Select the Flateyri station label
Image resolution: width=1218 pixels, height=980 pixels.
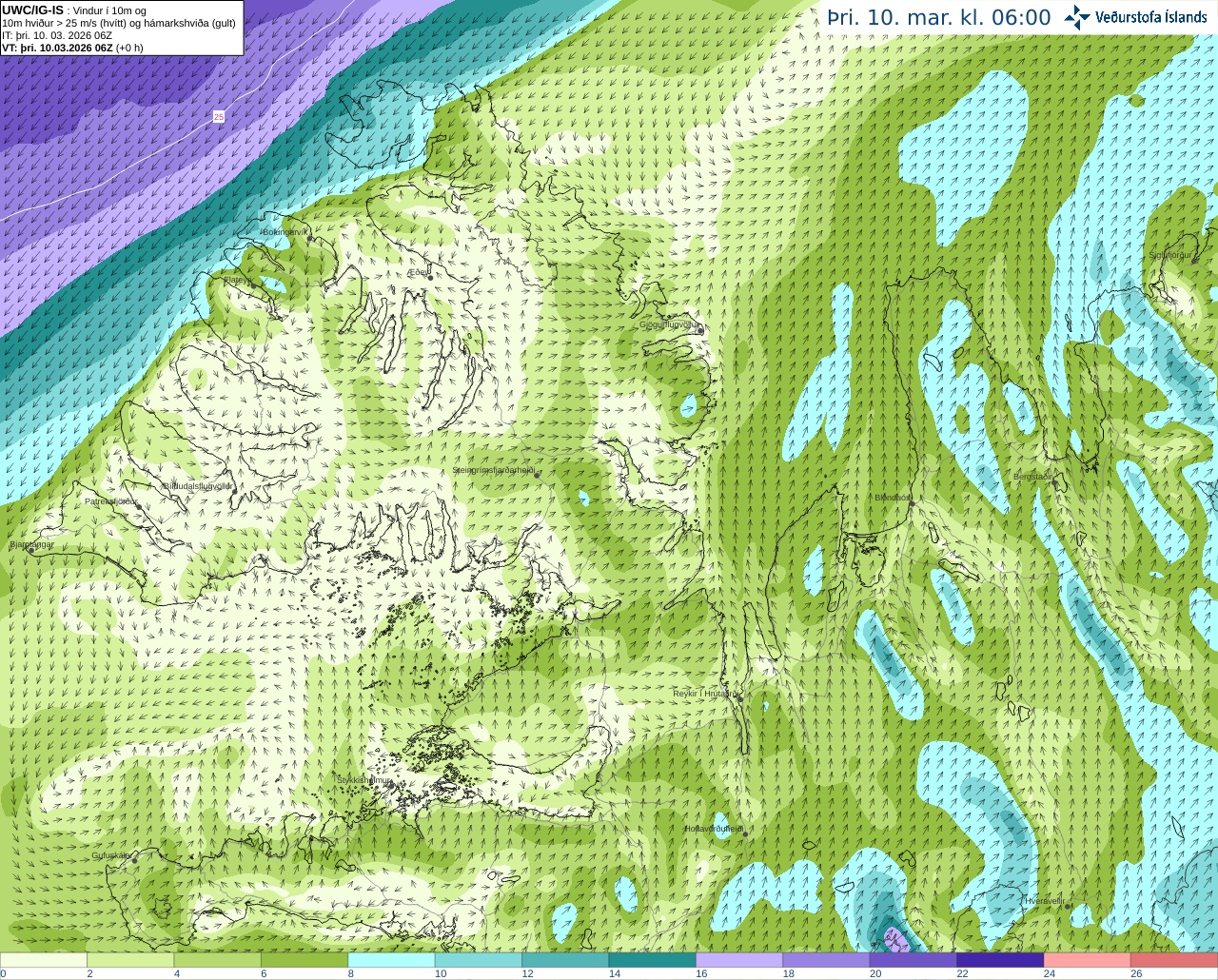point(237,280)
